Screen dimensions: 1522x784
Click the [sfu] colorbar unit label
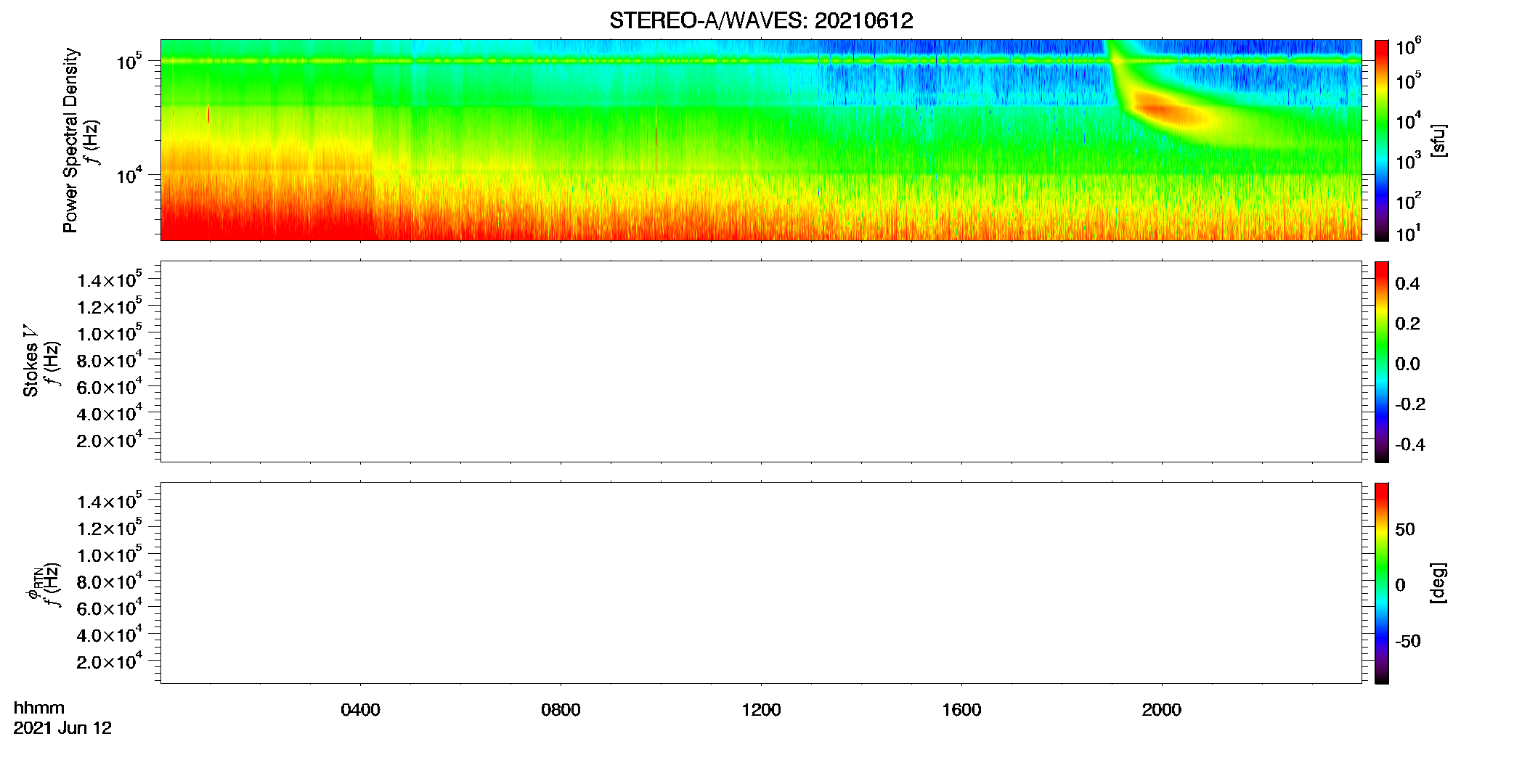click(1438, 140)
